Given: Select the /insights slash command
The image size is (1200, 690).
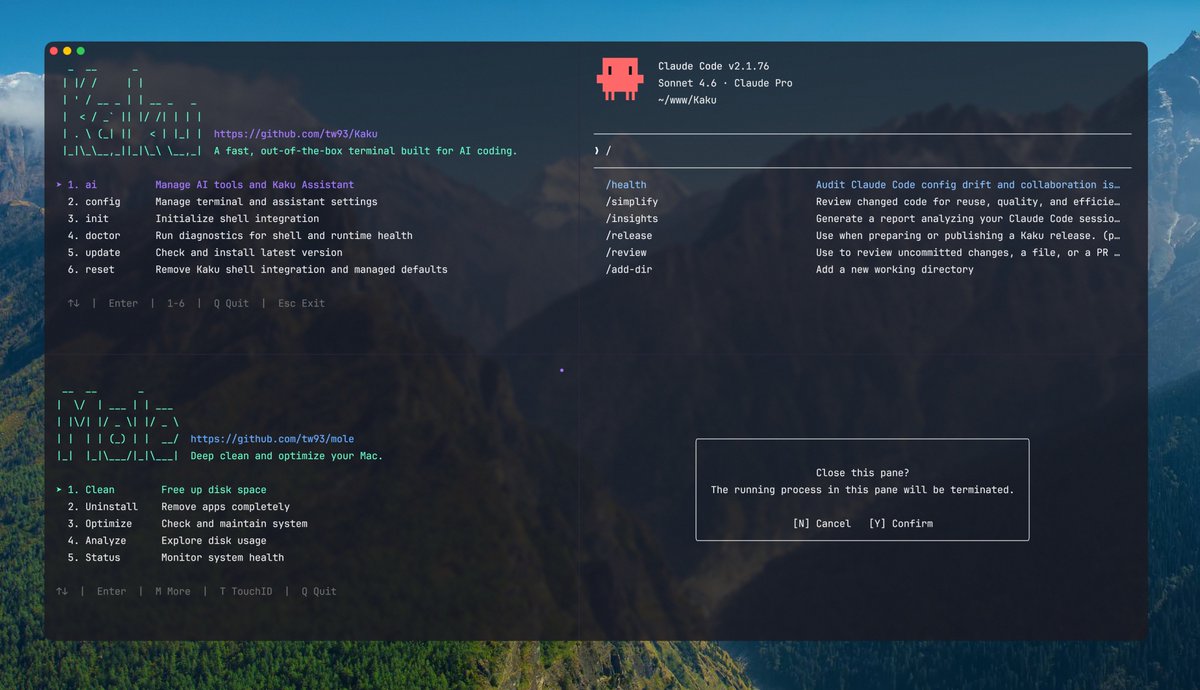Looking at the screenshot, I should [x=632, y=219].
